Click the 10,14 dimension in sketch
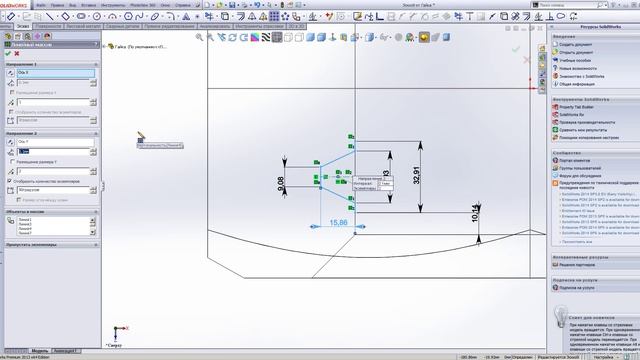 point(475,213)
